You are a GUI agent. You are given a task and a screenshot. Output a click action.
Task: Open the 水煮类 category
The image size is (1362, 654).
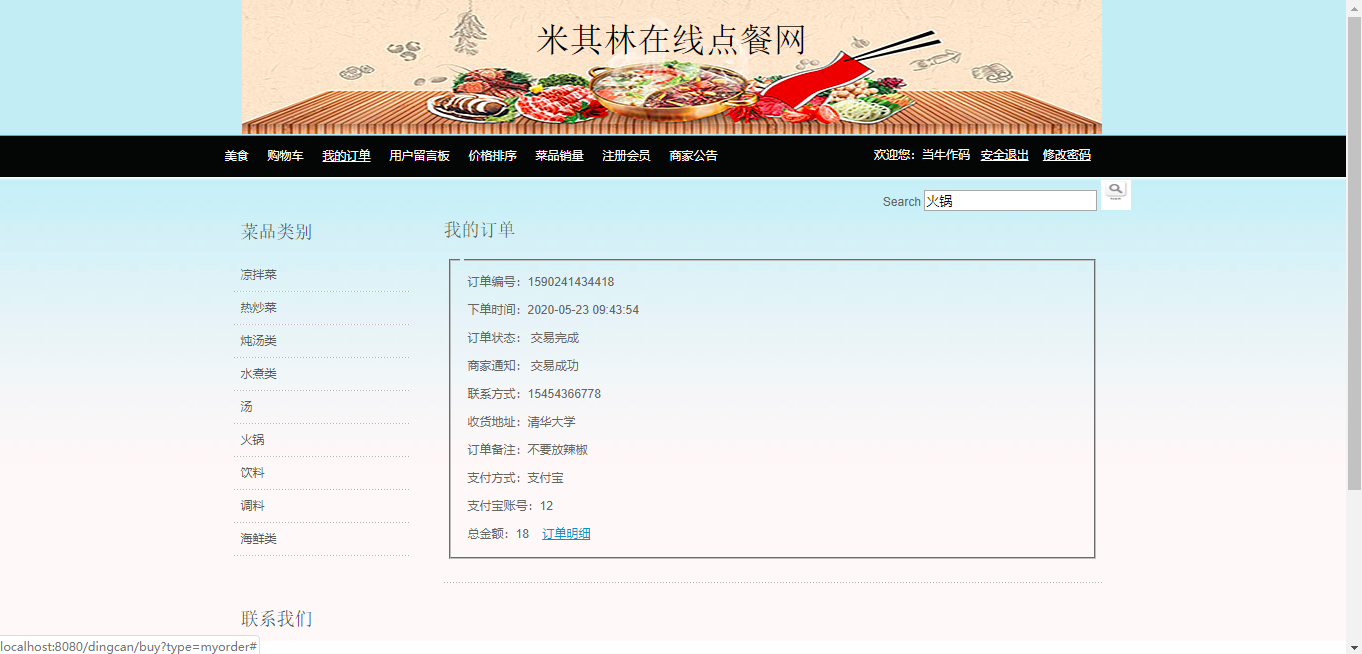[258, 374]
